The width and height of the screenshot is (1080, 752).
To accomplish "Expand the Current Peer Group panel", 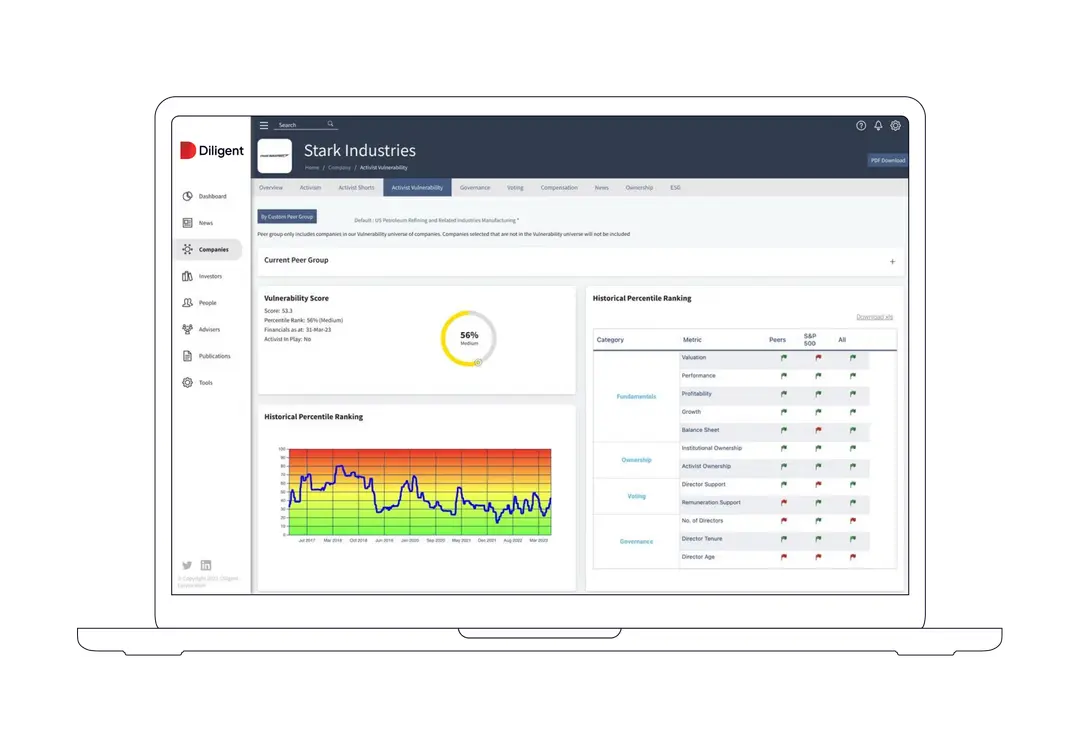I will 892,261.
